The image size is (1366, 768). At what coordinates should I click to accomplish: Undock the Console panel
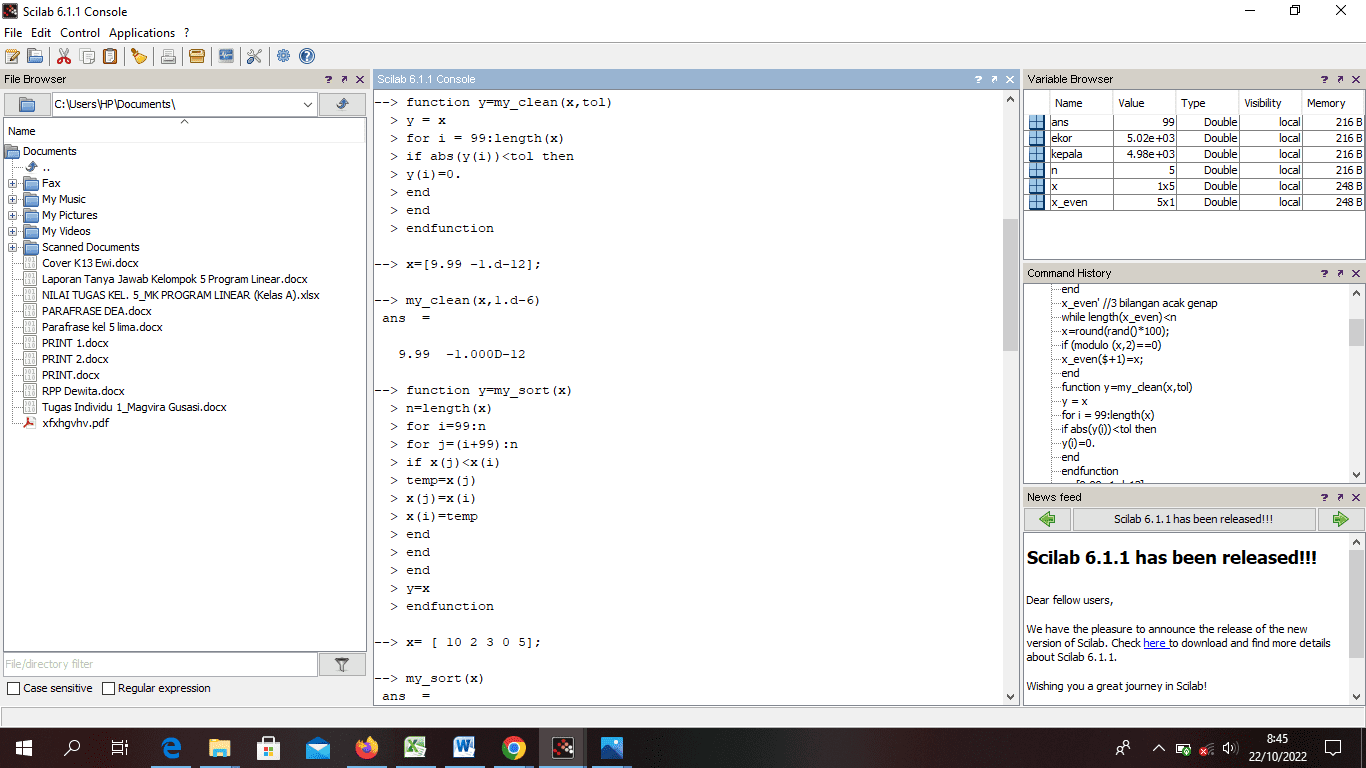[993, 79]
